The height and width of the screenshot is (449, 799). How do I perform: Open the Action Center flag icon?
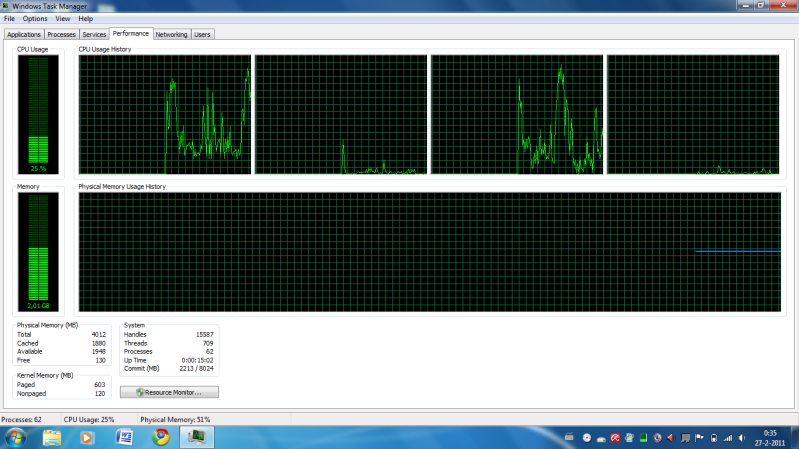(700, 438)
